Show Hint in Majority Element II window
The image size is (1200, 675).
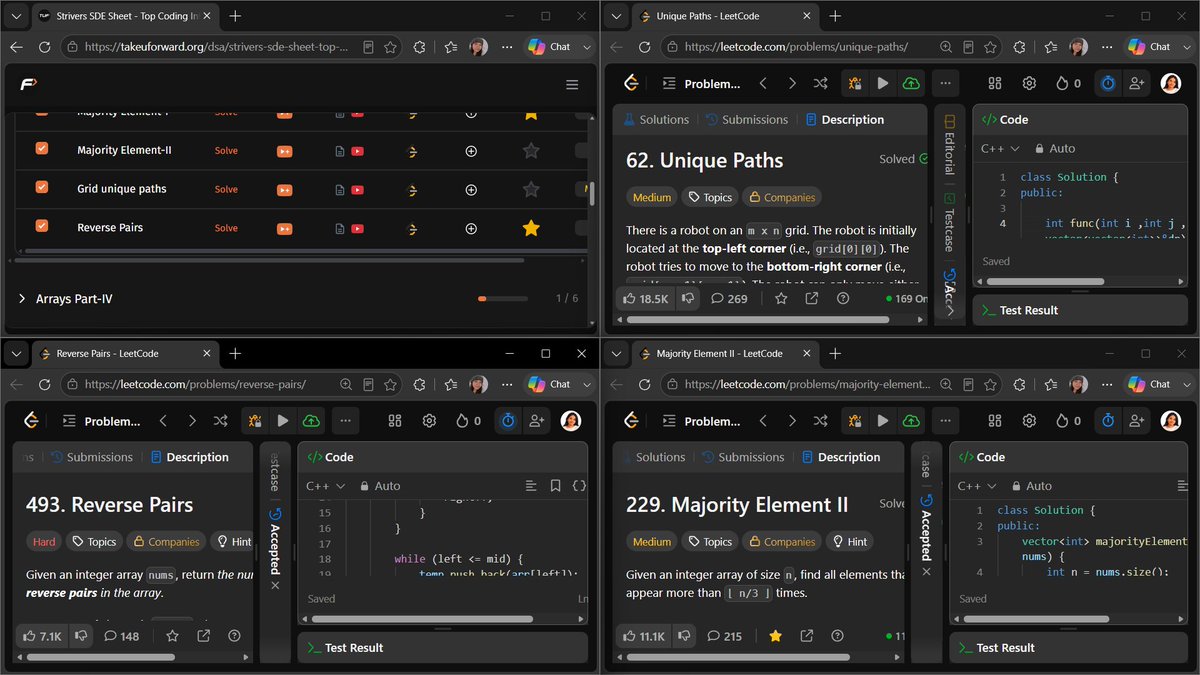pyautogui.click(x=849, y=541)
